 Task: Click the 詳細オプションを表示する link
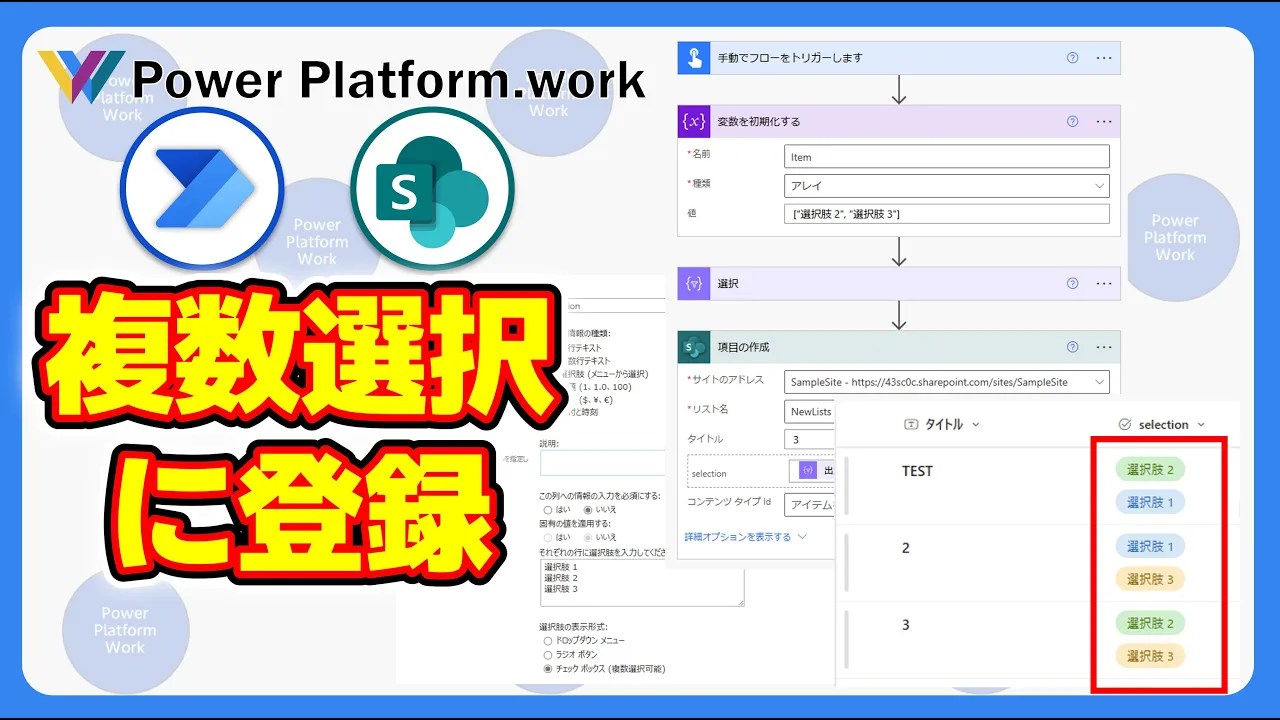coord(737,537)
